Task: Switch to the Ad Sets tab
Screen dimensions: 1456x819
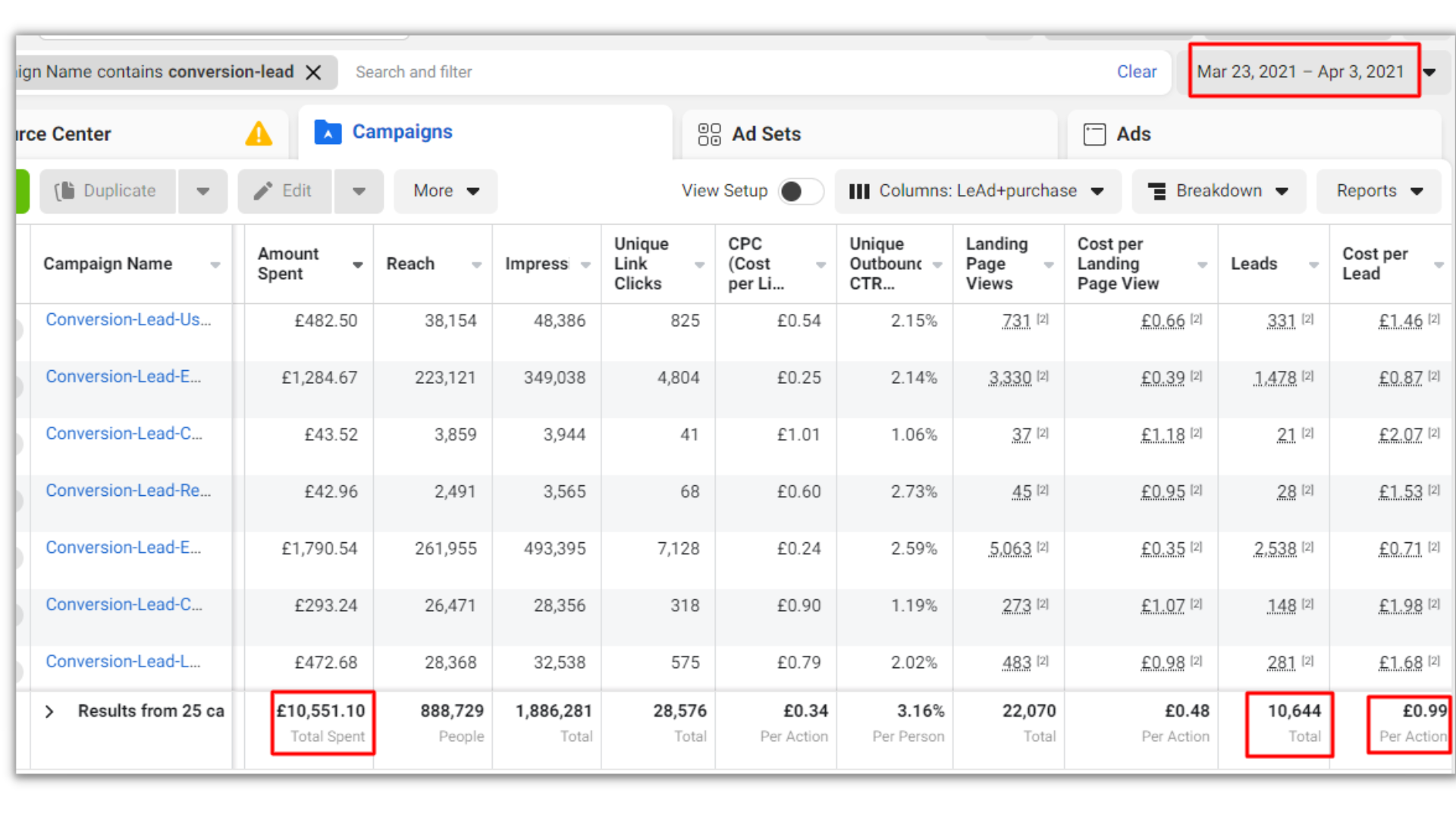Action: pyautogui.click(x=766, y=134)
